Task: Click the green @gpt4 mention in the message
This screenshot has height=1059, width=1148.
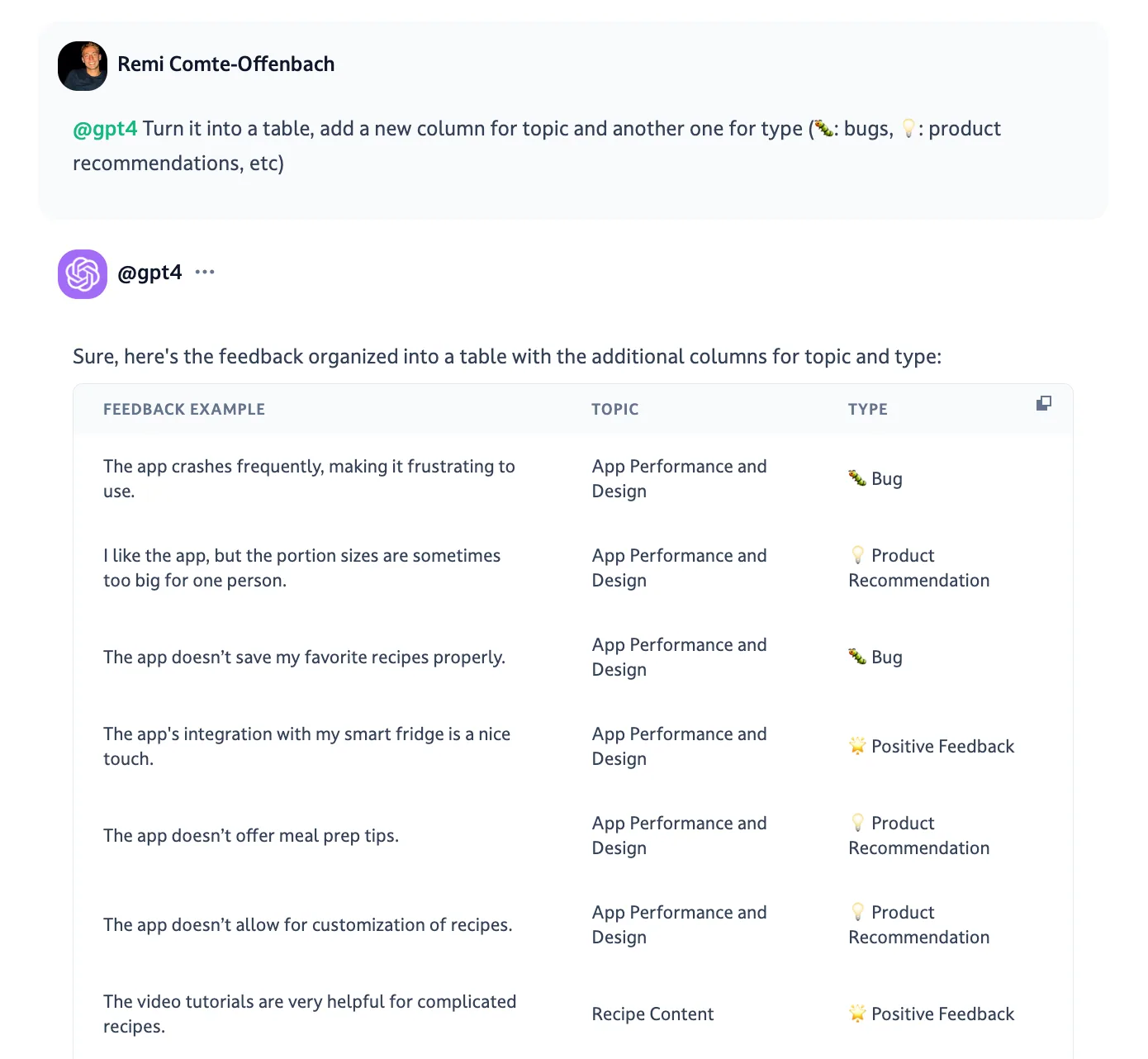Action: 105,129
